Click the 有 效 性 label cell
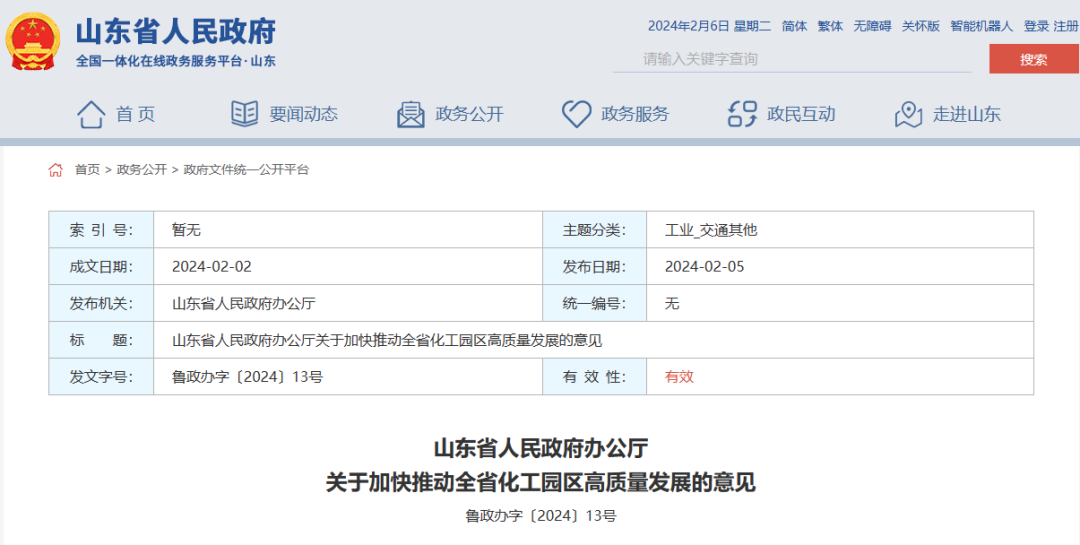Image resolution: width=1080 pixels, height=545 pixels. pos(594,377)
